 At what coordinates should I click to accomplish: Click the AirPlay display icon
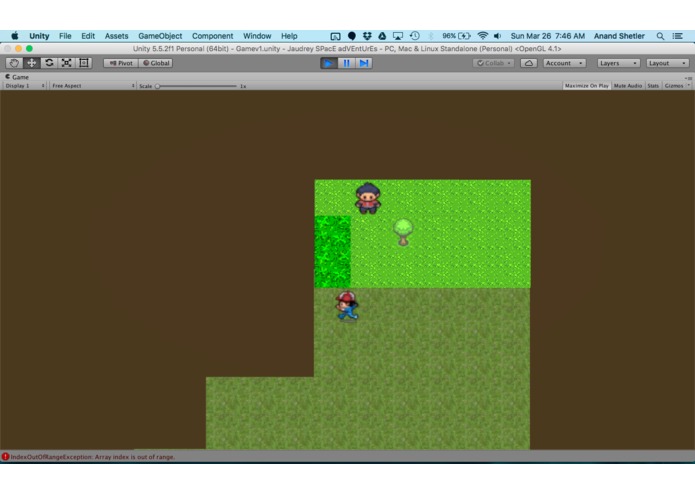click(398, 36)
